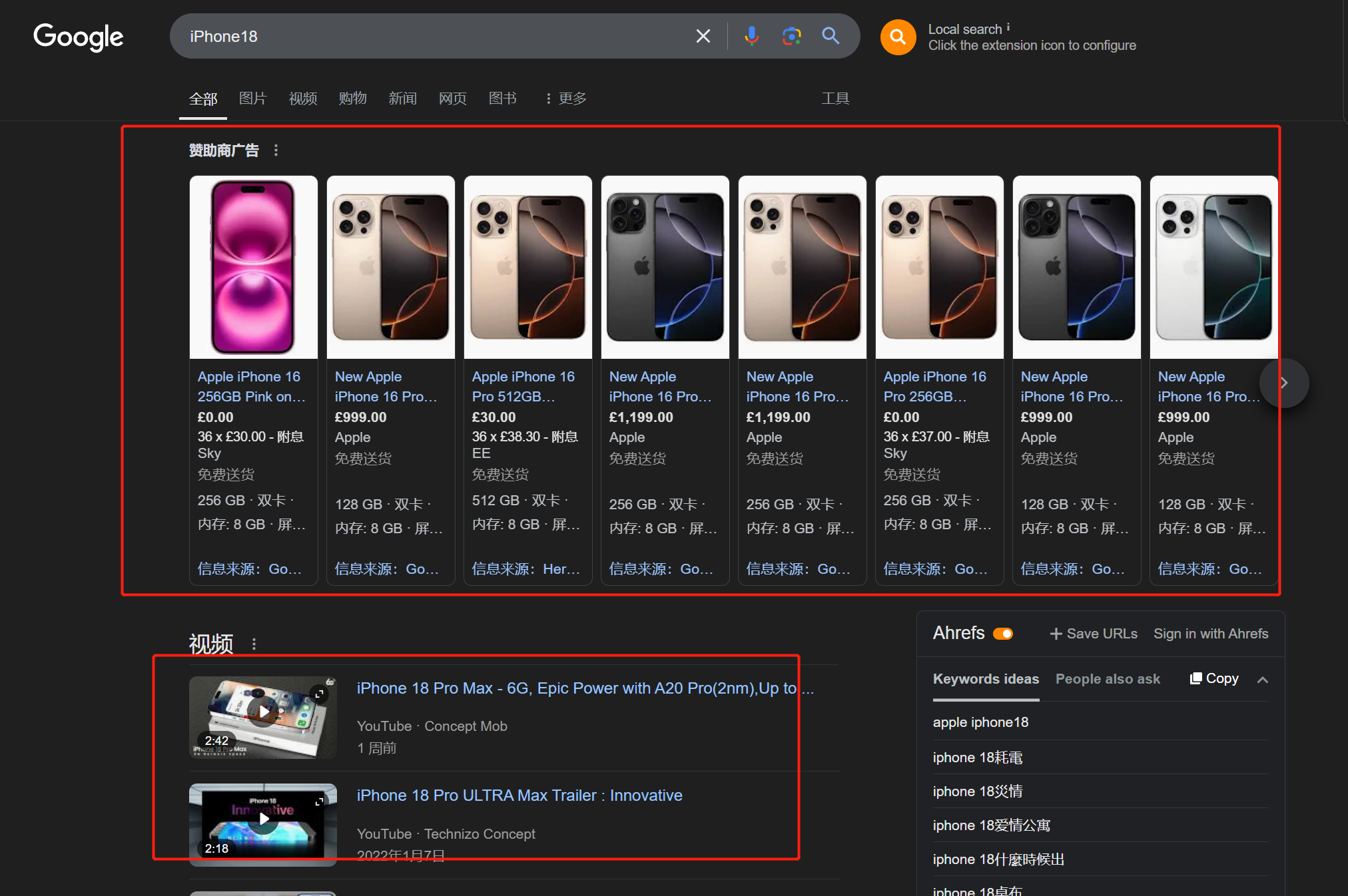Screen dimensions: 1348x896
Task: Switch to People also ask tab
Action: click(1108, 679)
